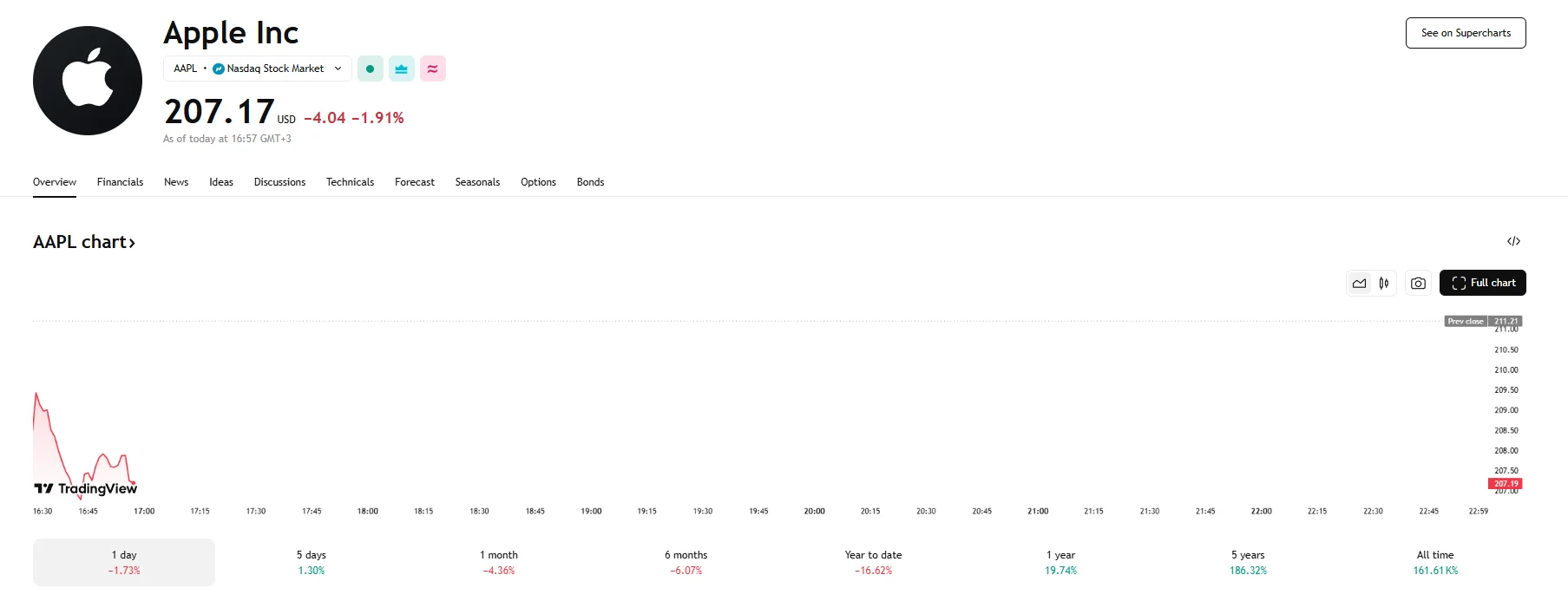Switch chart to candlestick view

click(x=1385, y=283)
